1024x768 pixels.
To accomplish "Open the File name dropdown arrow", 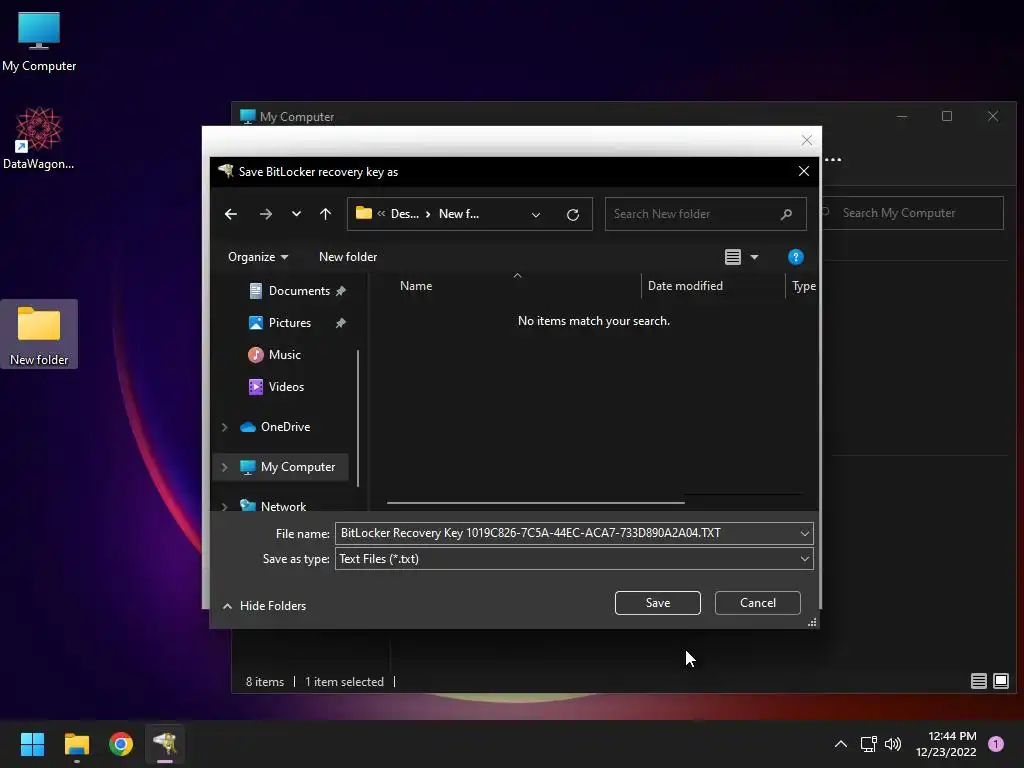I will [x=805, y=534].
